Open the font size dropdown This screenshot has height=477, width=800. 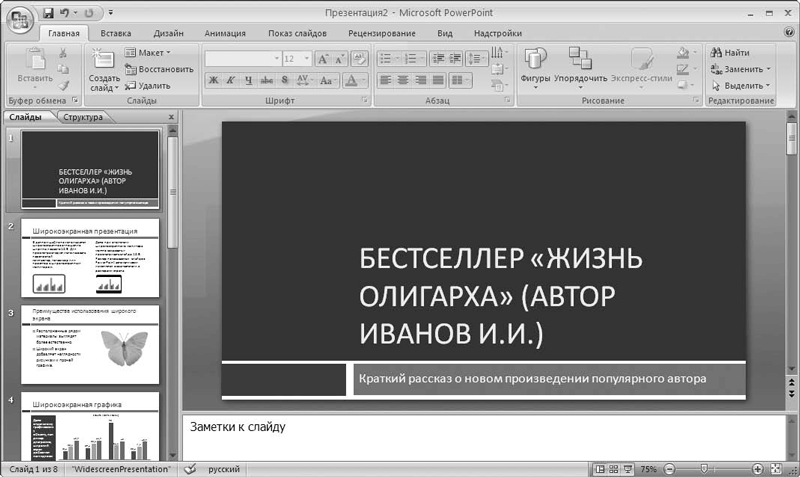pos(306,59)
